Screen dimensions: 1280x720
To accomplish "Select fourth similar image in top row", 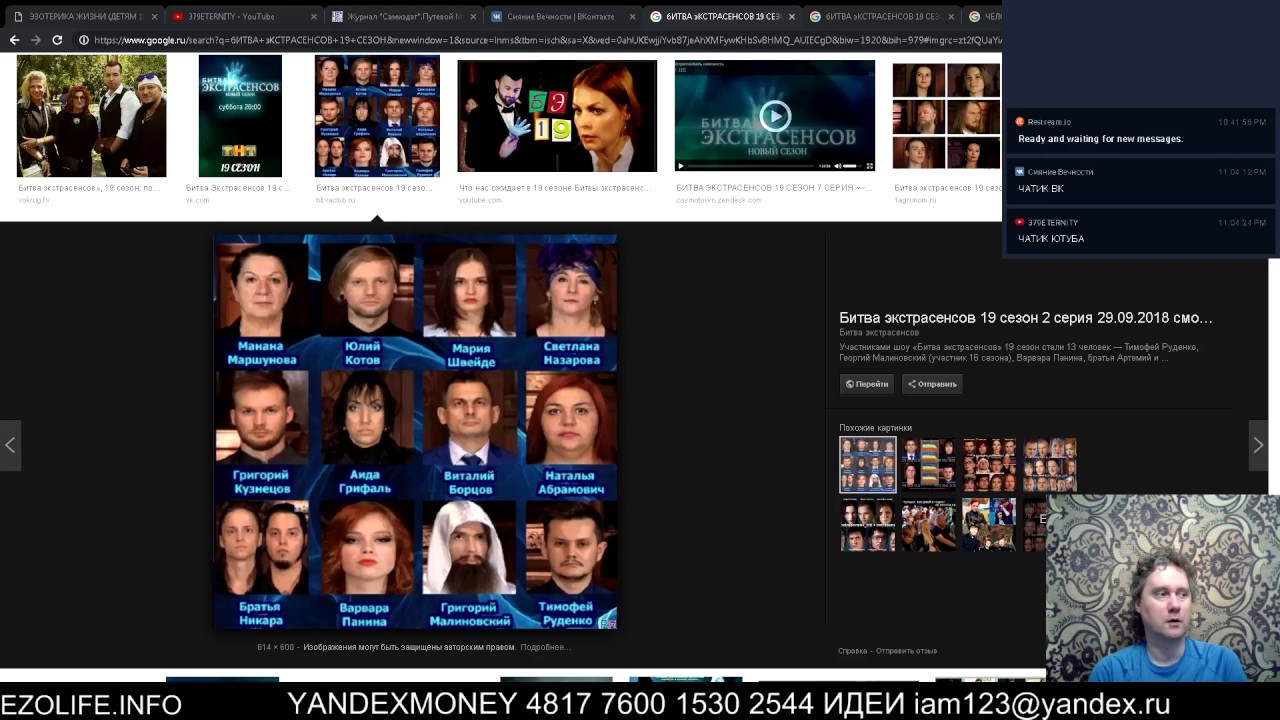I will (1050, 464).
